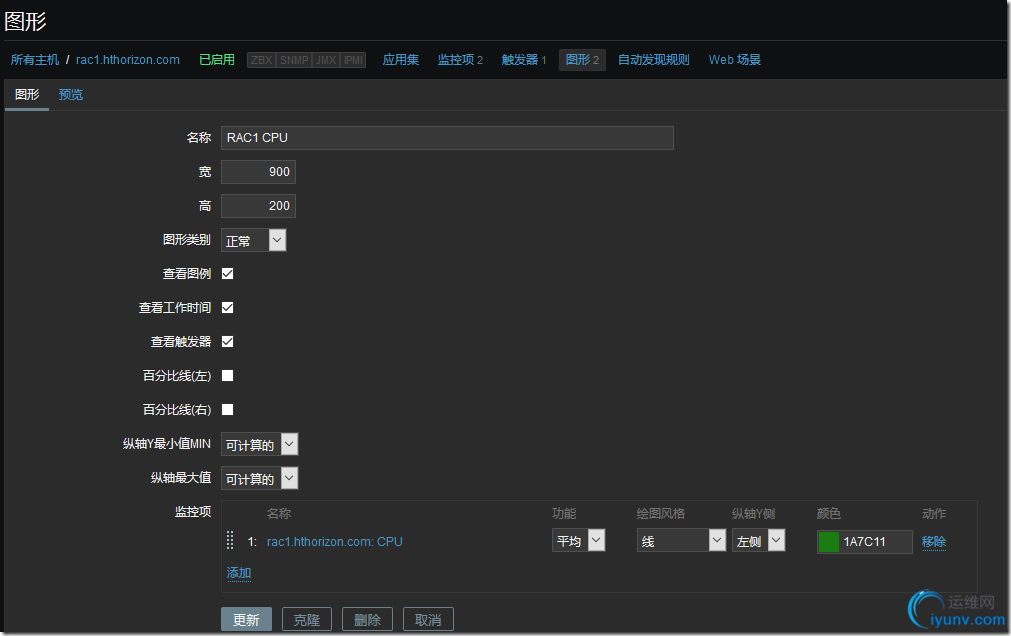Toggle the 查看图例 checkbox
Viewport: 1011px width, 636px height.
(228, 273)
